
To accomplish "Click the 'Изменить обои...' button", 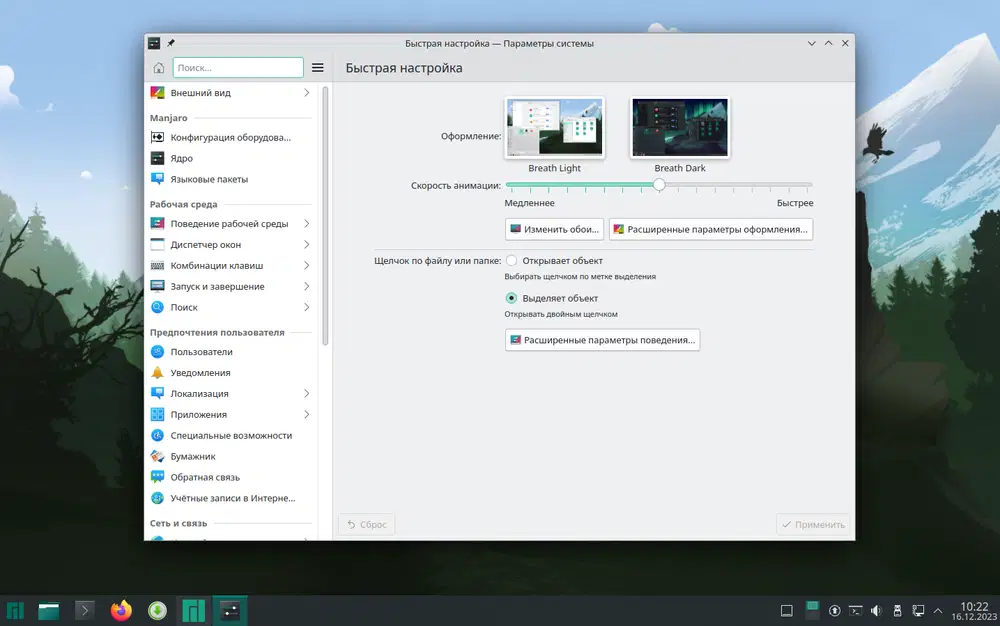I will pyautogui.click(x=554, y=229).
